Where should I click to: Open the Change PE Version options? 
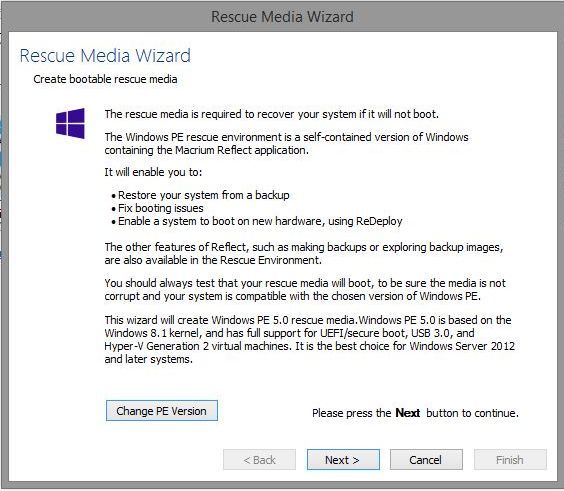tap(162, 411)
